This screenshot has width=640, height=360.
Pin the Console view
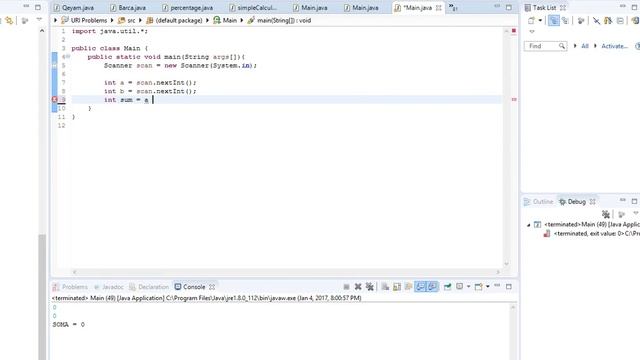447,287
